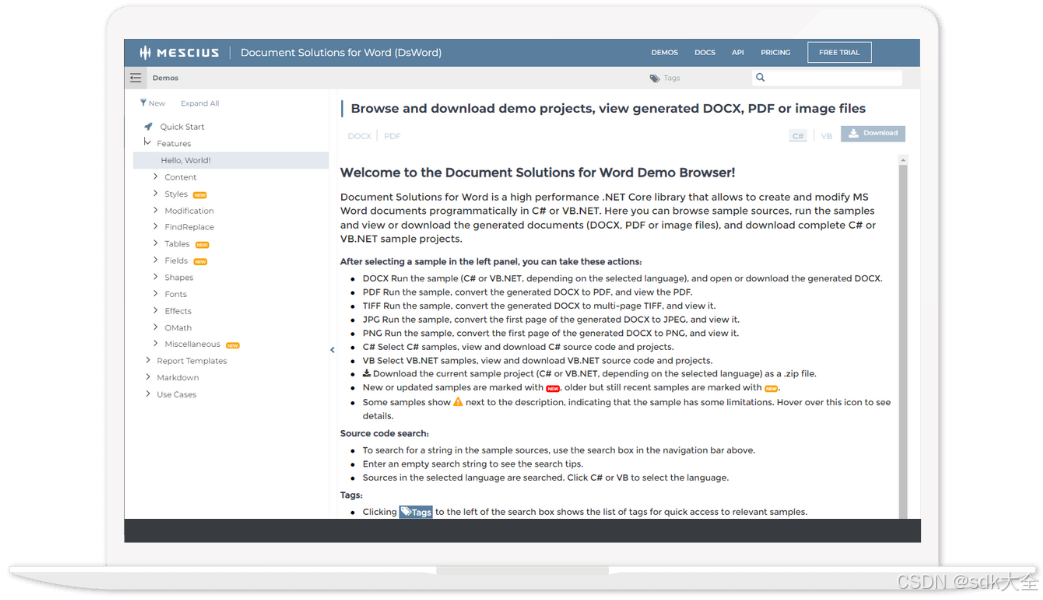Image resolution: width=1043 pixels, height=600 pixels.
Task: Click the Download button
Action: tap(873, 134)
